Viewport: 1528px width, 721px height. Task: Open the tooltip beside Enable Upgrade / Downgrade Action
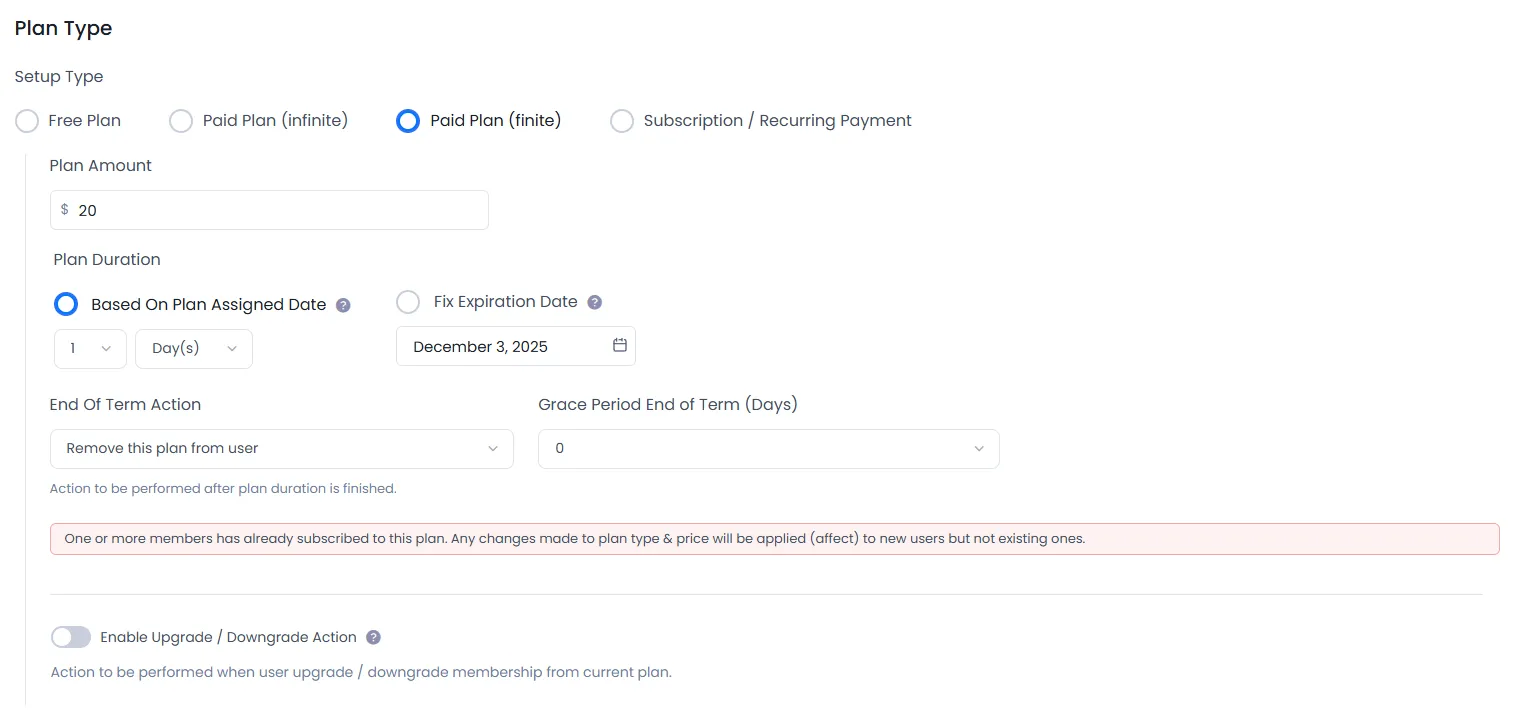[373, 637]
